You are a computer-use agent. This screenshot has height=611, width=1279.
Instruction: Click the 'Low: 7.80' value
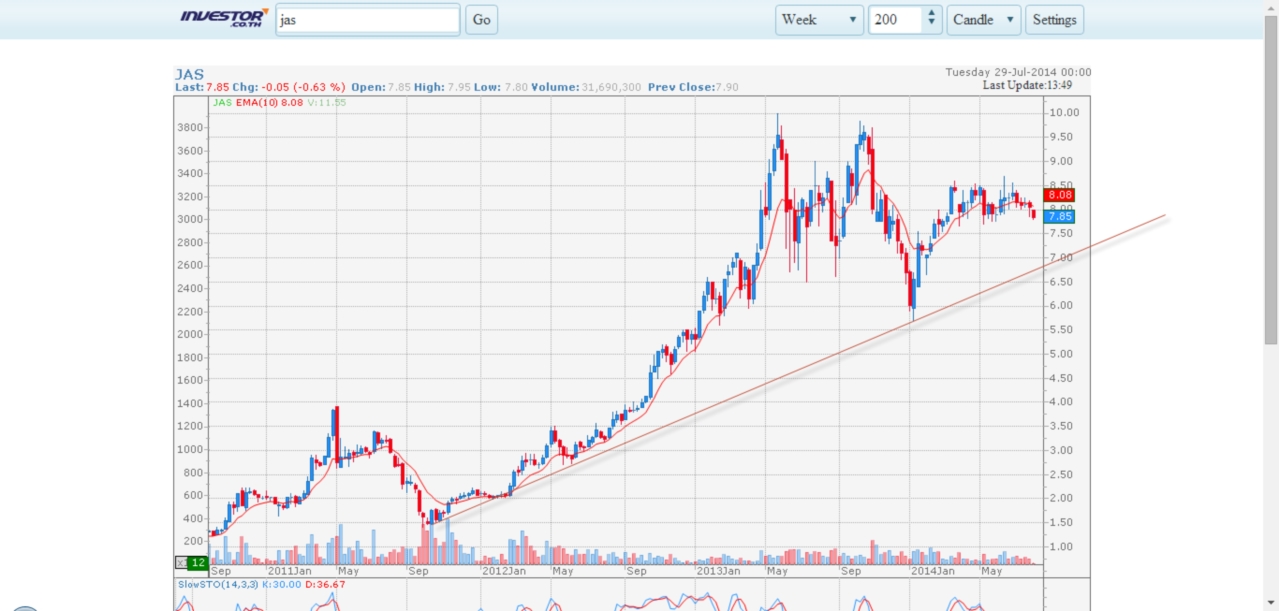click(501, 88)
